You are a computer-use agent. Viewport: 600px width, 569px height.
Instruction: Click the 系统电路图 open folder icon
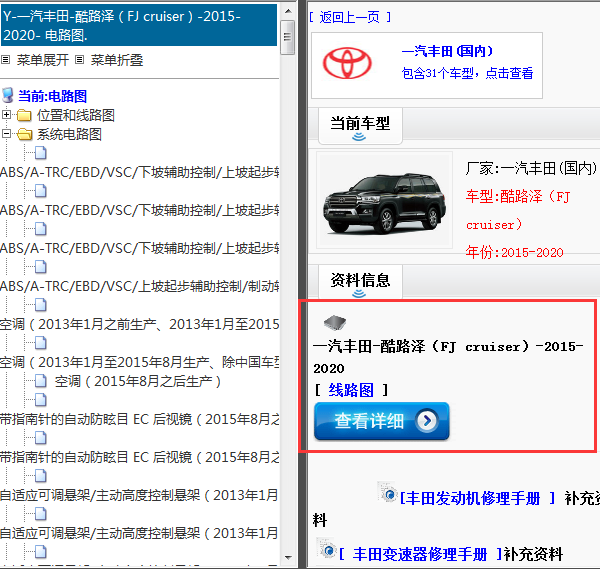click(x=25, y=134)
